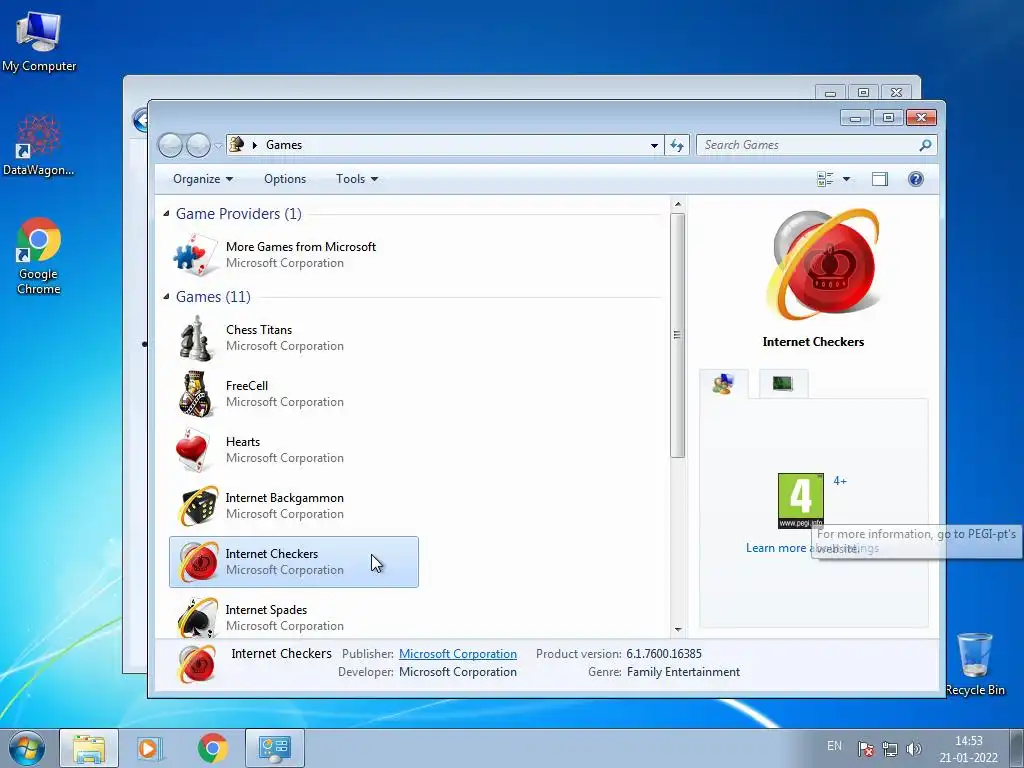Open More Games from Microsoft icon
Image resolution: width=1024 pixels, height=768 pixels.
click(196, 255)
